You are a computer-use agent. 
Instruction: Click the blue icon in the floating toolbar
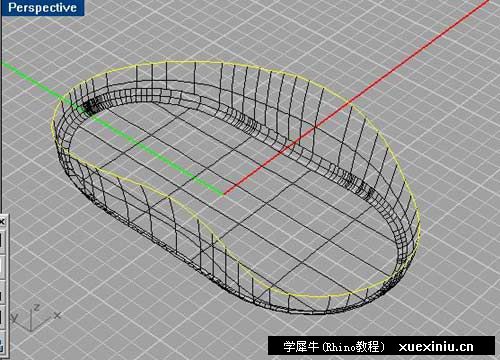pos(2,344)
